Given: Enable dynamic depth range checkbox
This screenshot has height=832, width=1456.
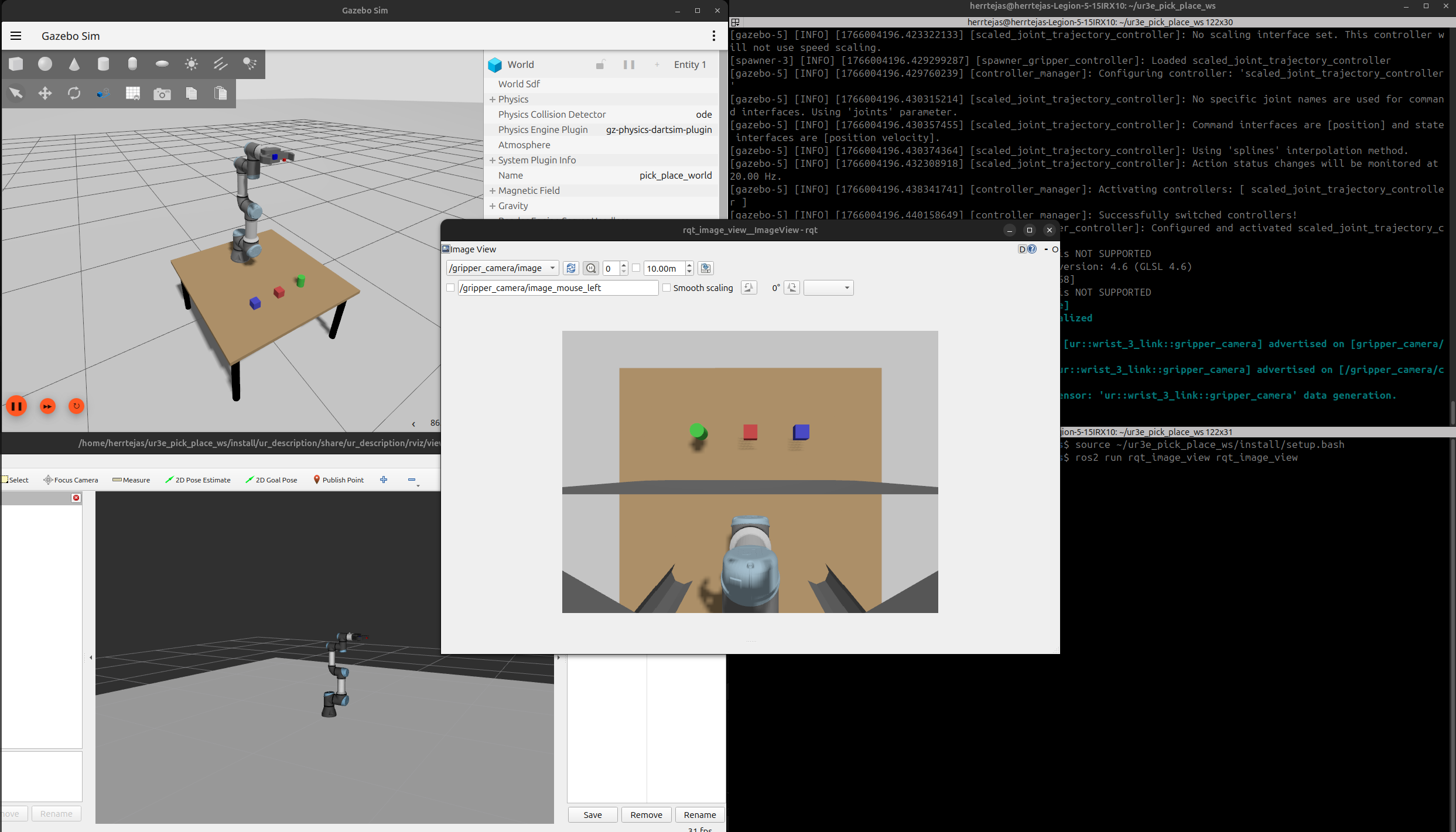Looking at the screenshot, I should [636, 268].
